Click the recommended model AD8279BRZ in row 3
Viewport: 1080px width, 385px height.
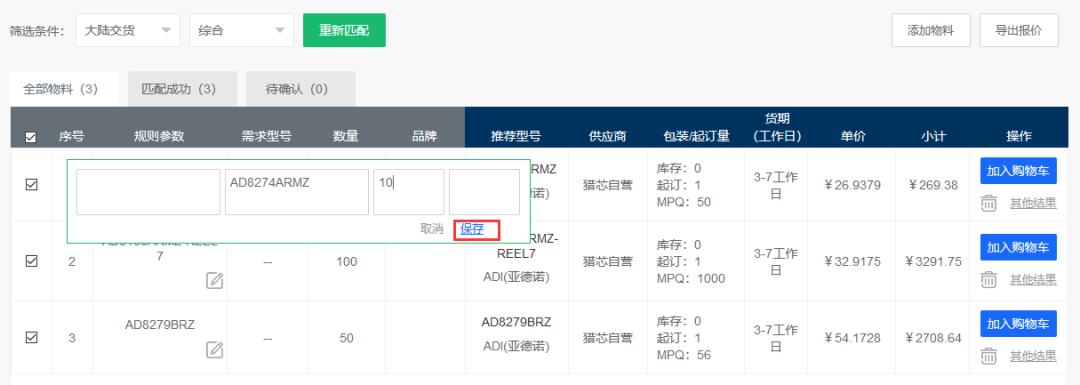pyautogui.click(x=516, y=322)
